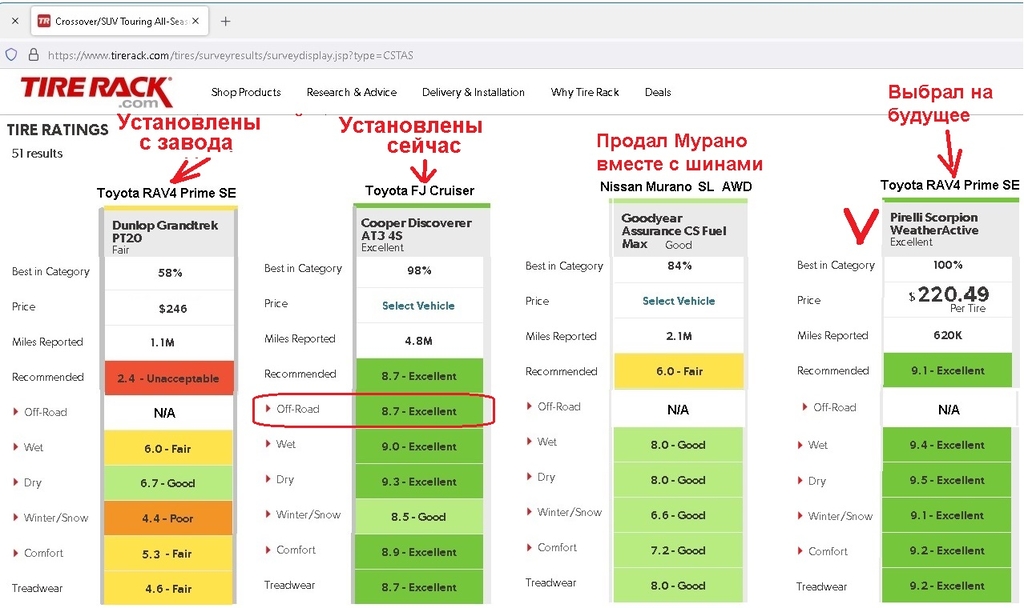Switch to the Crossover/SUV Touring All-Season tab
The width and height of the screenshot is (1024, 608).
tap(120, 21)
